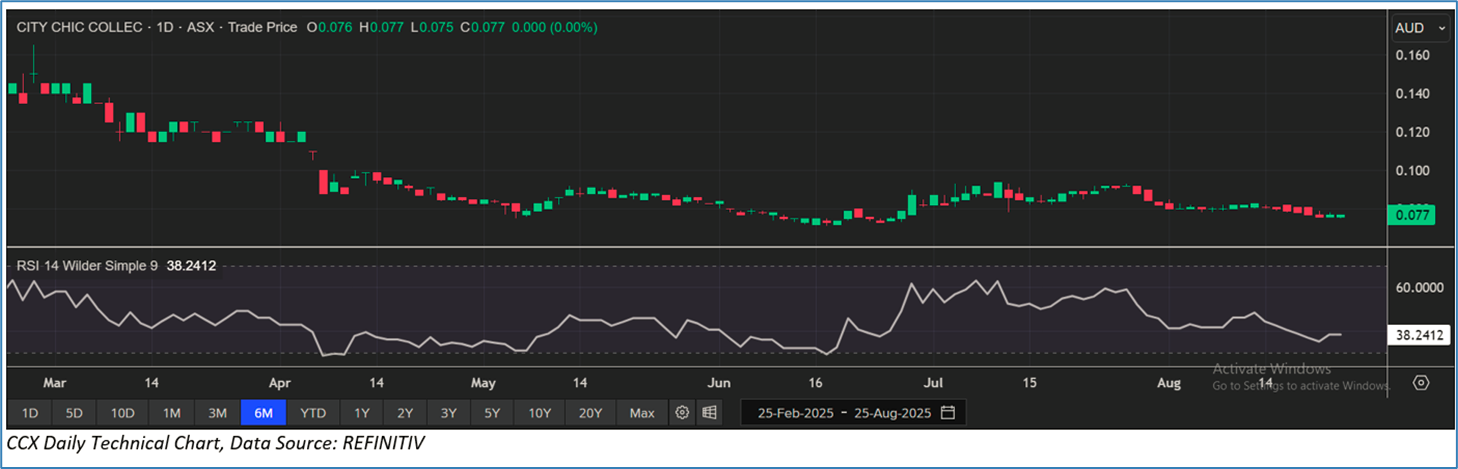1458x469 pixels.
Task: Open the time range settings gear
Action: coord(682,412)
